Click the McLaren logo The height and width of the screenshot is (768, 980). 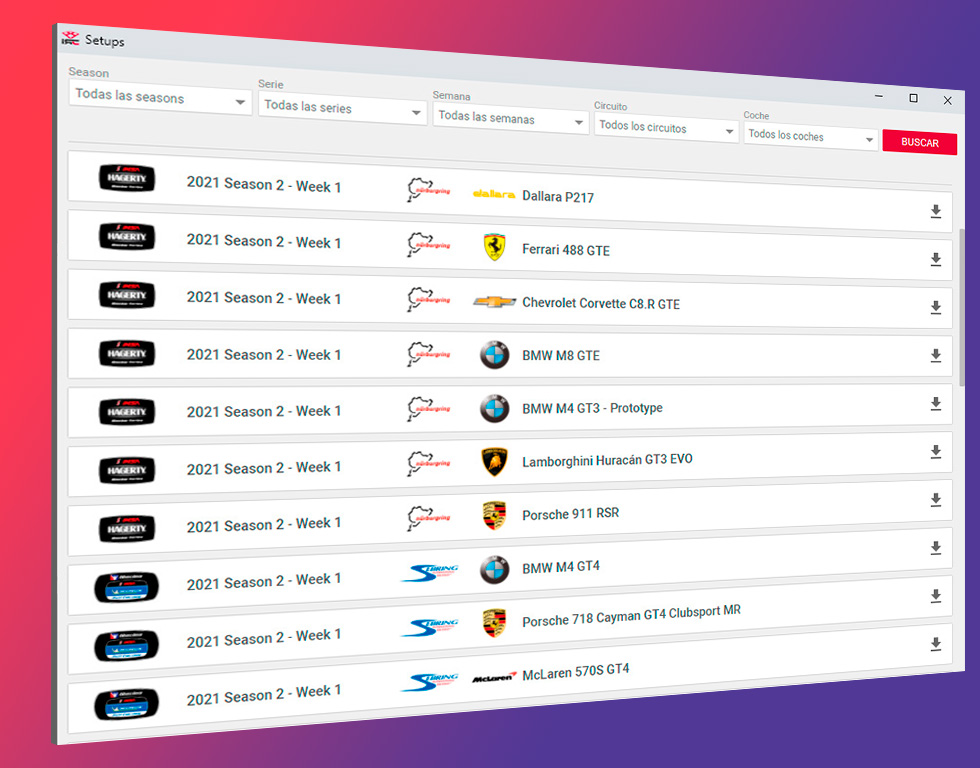(x=494, y=677)
